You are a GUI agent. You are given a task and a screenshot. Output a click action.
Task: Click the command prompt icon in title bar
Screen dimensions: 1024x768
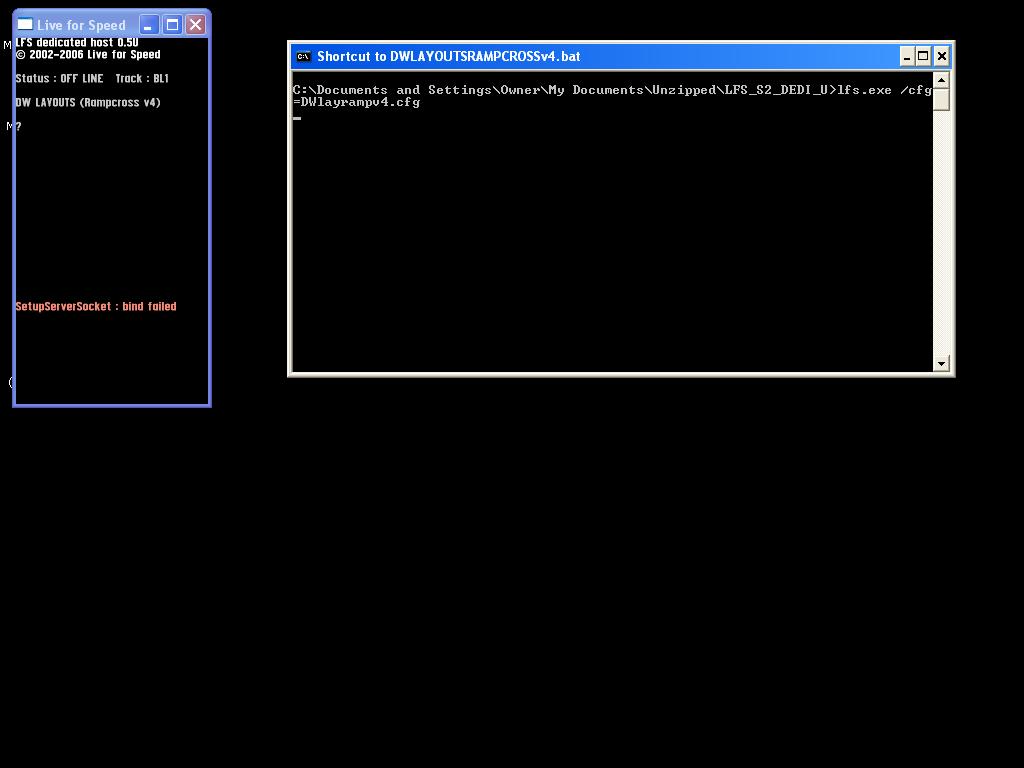pos(303,57)
